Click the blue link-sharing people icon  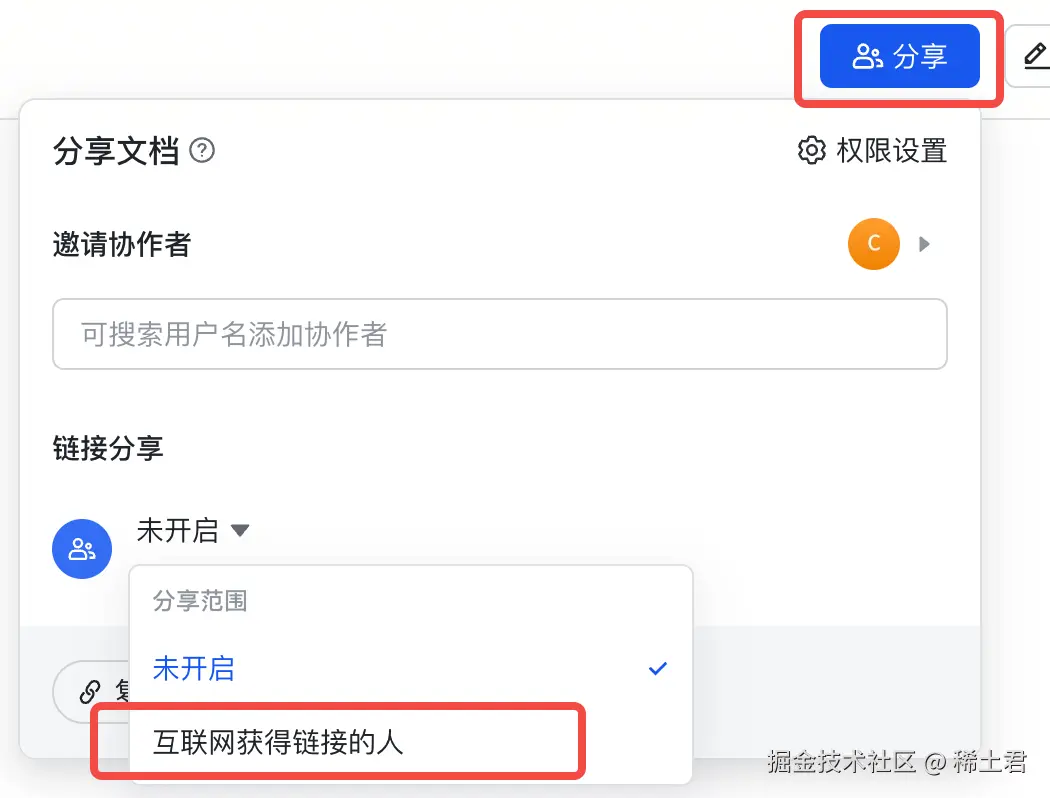coord(82,548)
